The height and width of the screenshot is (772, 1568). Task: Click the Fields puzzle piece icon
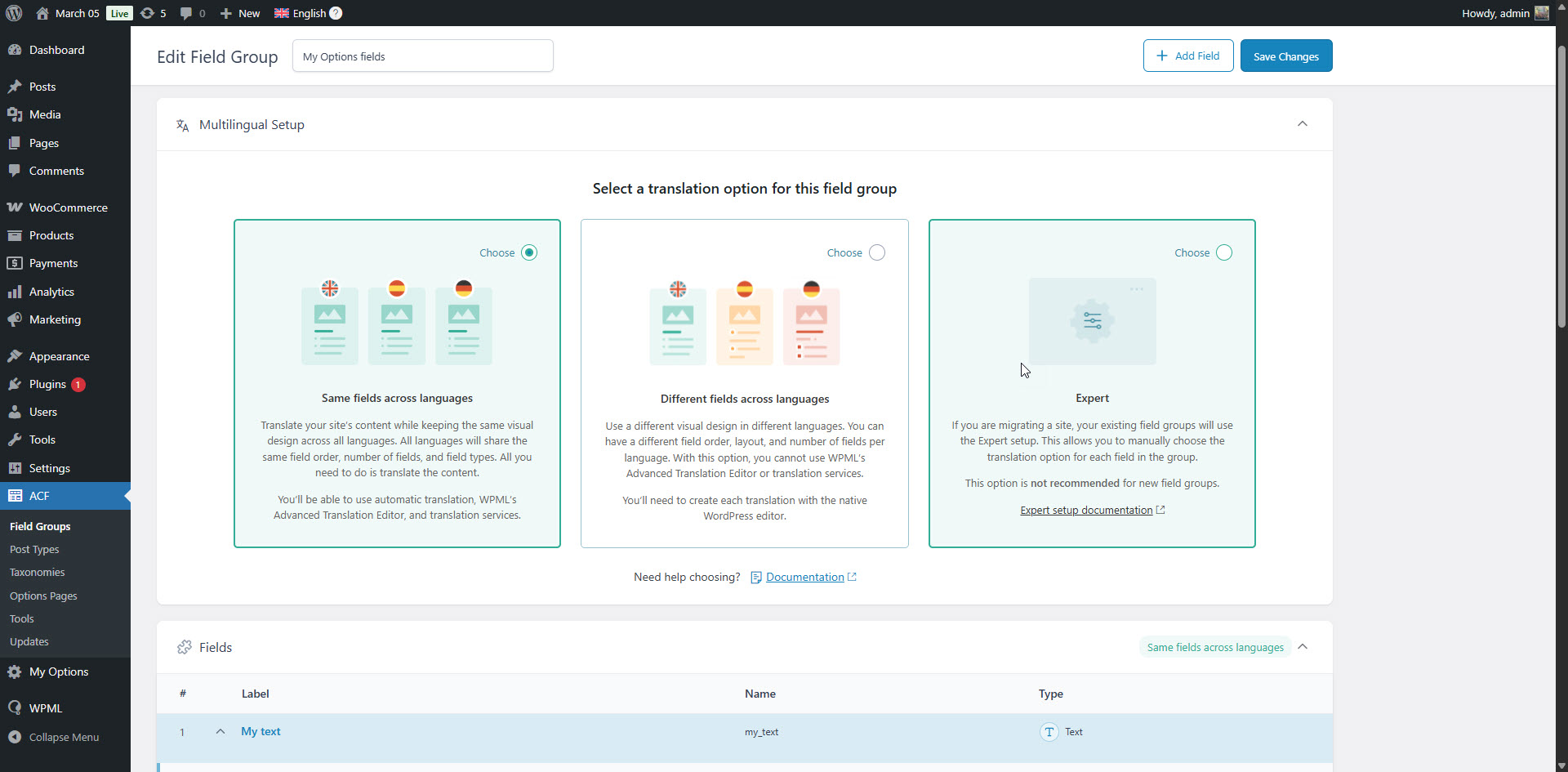pos(184,647)
